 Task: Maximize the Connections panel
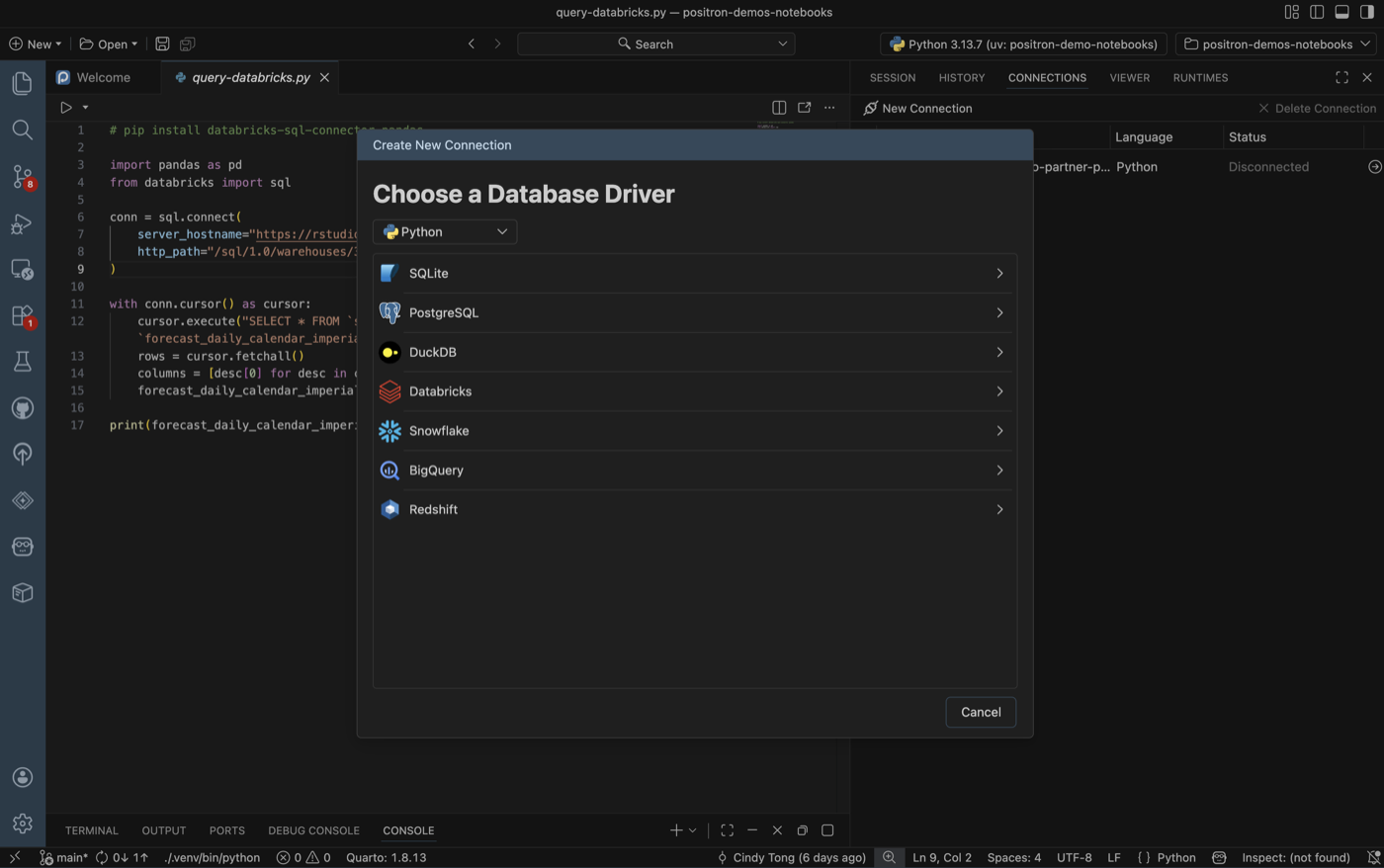click(1341, 77)
